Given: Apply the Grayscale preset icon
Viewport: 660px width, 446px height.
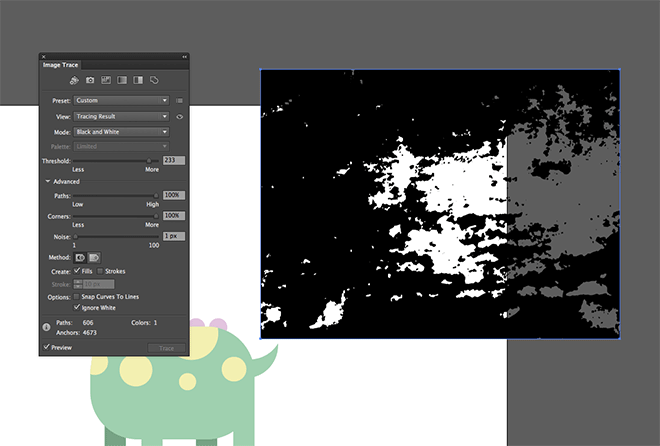Looking at the screenshot, I should coord(122,80).
